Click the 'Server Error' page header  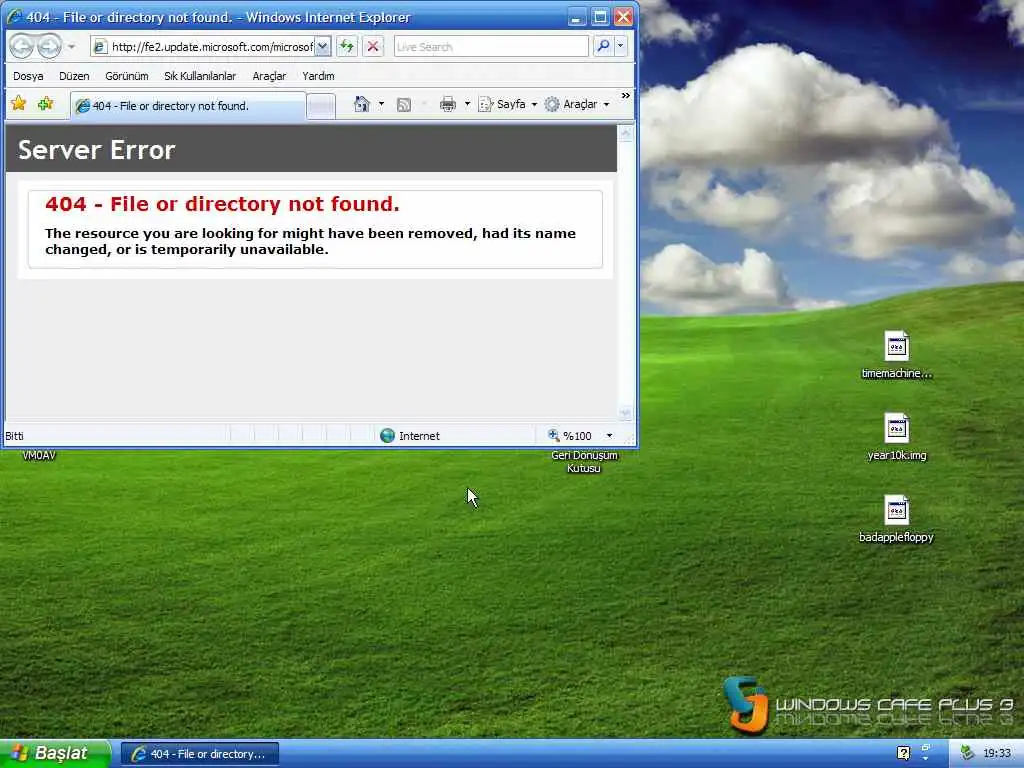click(x=97, y=150)
